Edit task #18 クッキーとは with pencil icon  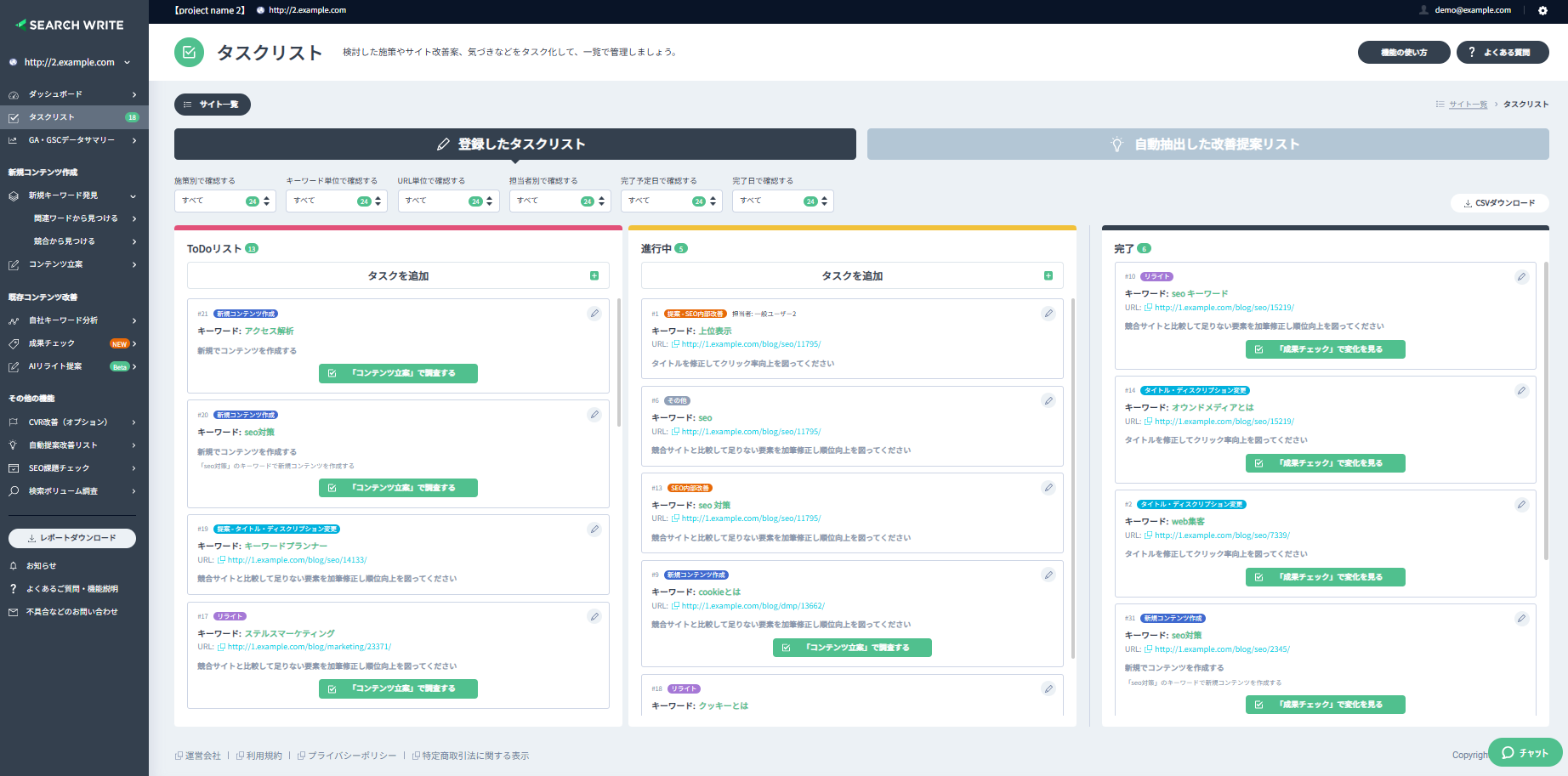pyautogui.click(x=1048, y=688)
